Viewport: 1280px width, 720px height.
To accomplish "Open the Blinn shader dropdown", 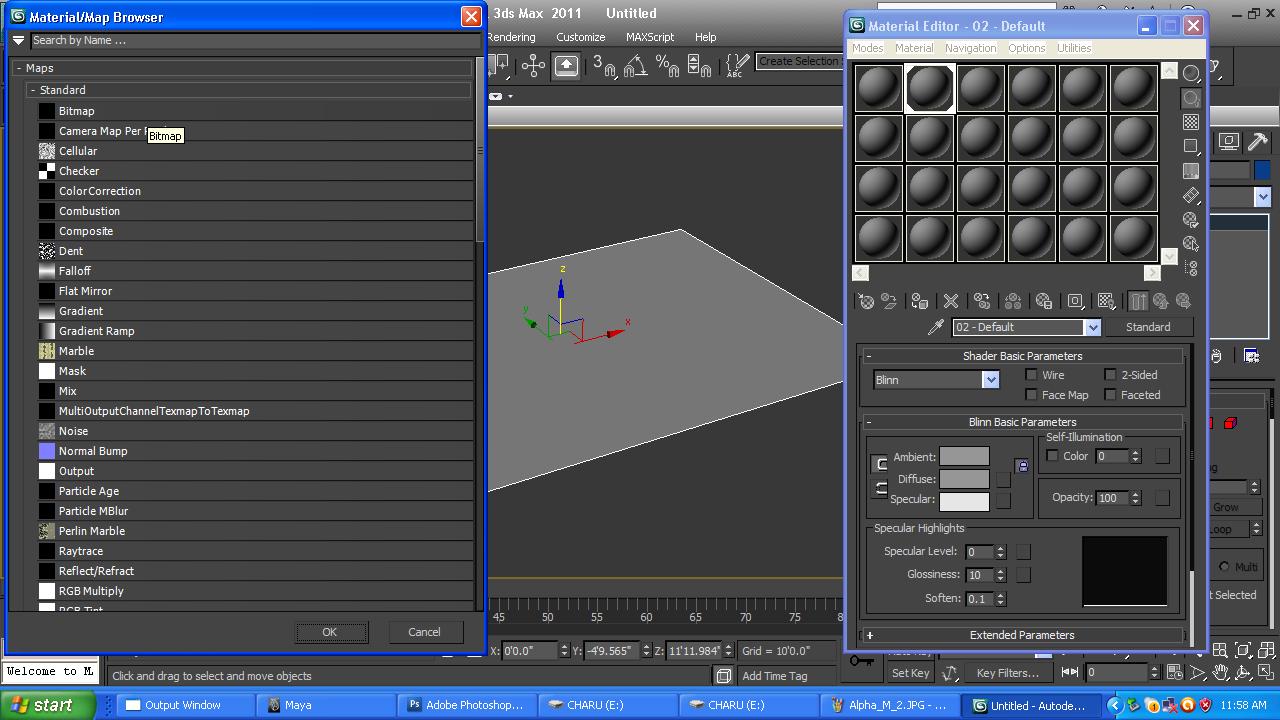I will click(990, 379).
